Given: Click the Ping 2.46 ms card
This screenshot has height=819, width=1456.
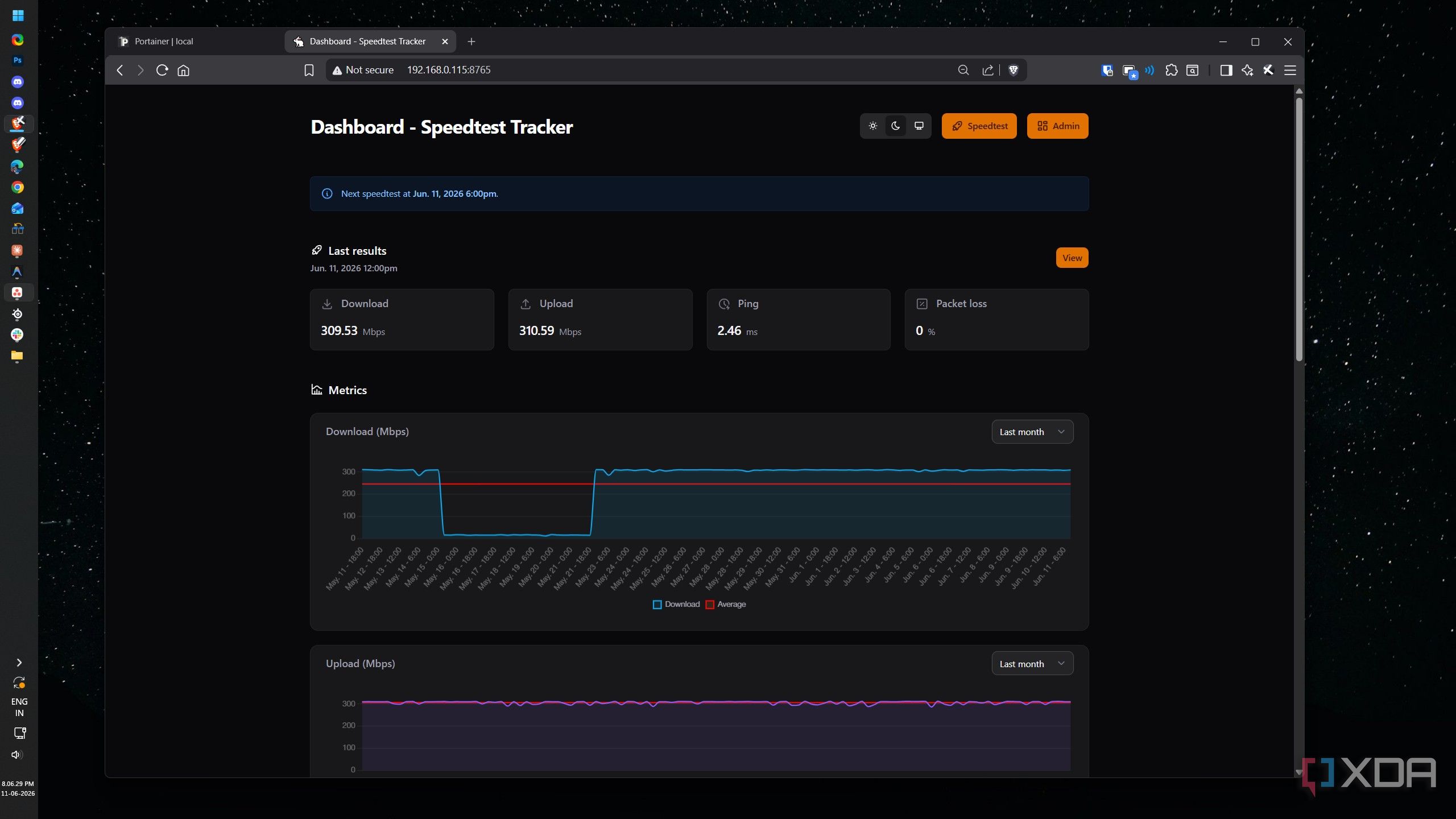Looking at the screenshot, I should 798,319.
